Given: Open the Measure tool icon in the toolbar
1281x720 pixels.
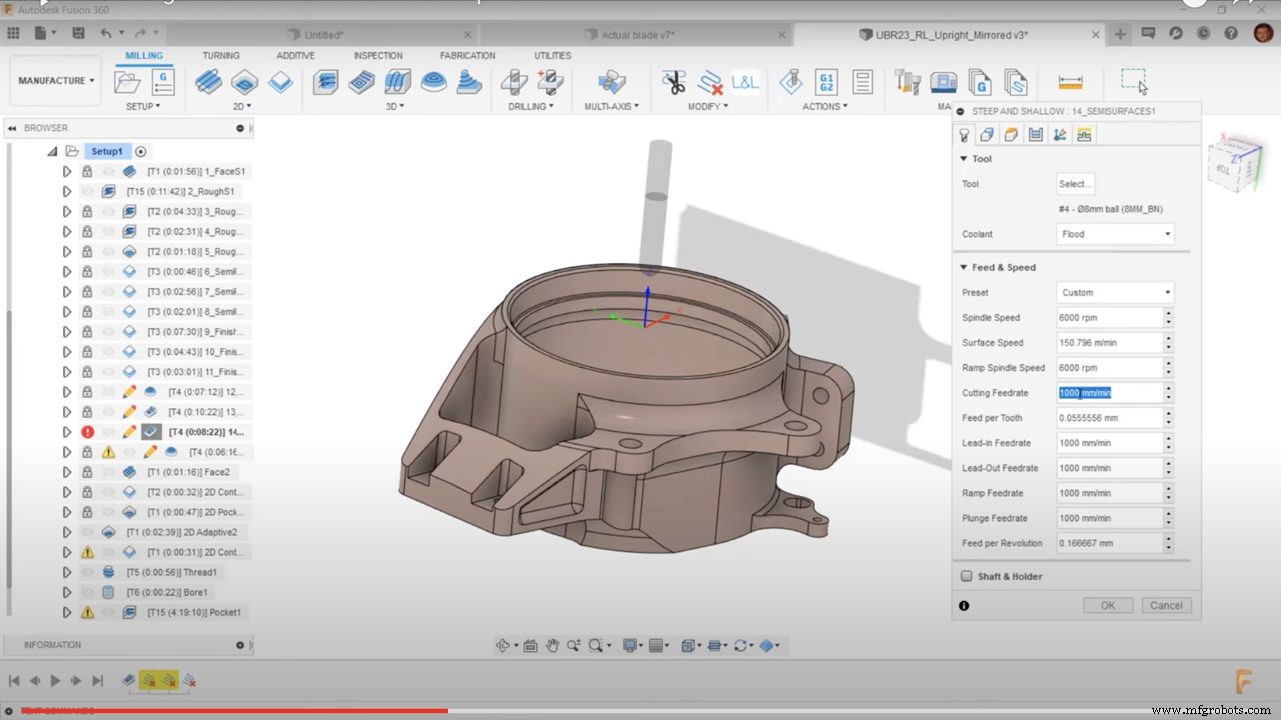Looking at the screenshot, I should tap(1070, 82).
